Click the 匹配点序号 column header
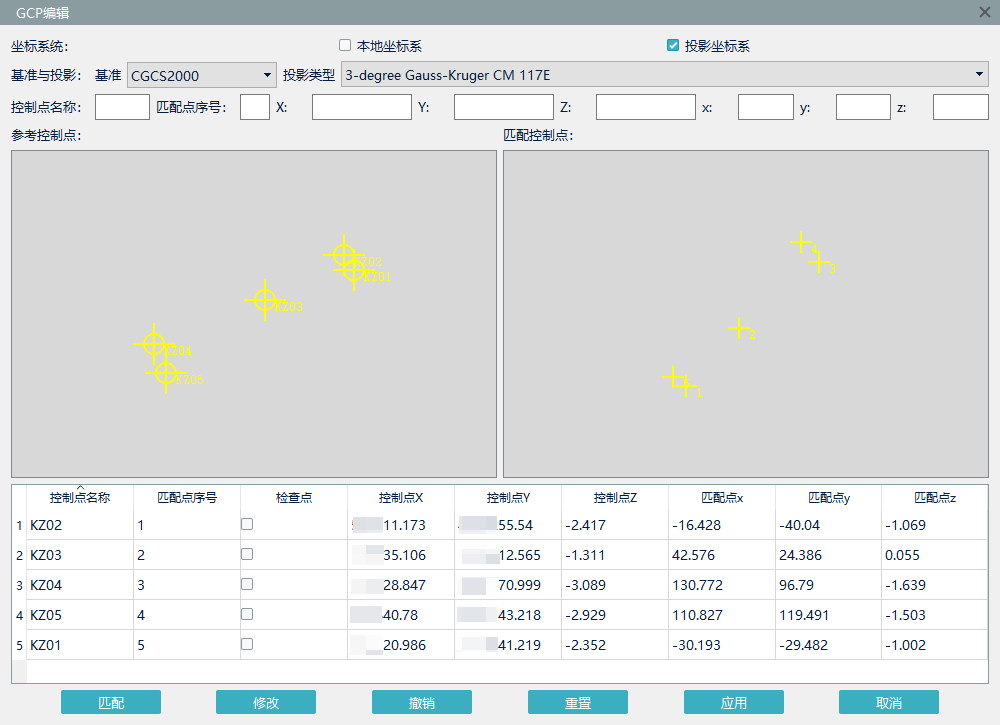 [187, 497]
